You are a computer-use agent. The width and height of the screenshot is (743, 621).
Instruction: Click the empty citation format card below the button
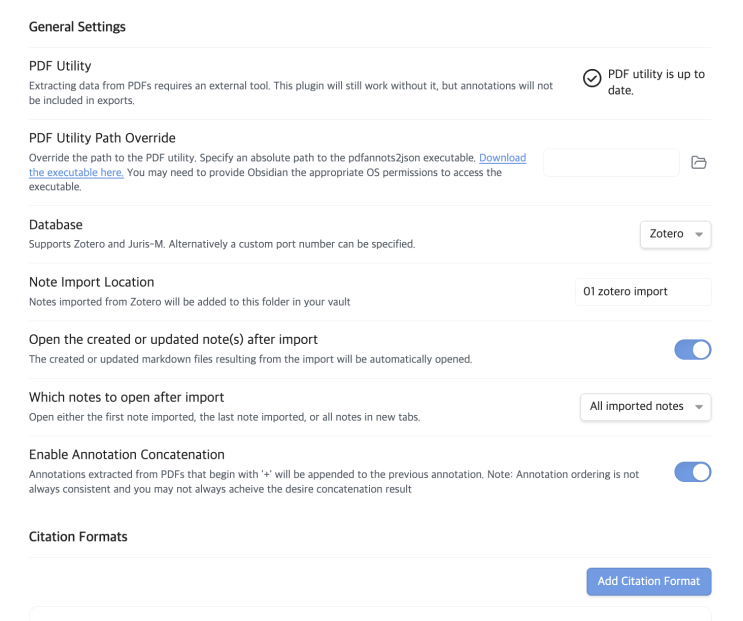click(x=370, y=612)
